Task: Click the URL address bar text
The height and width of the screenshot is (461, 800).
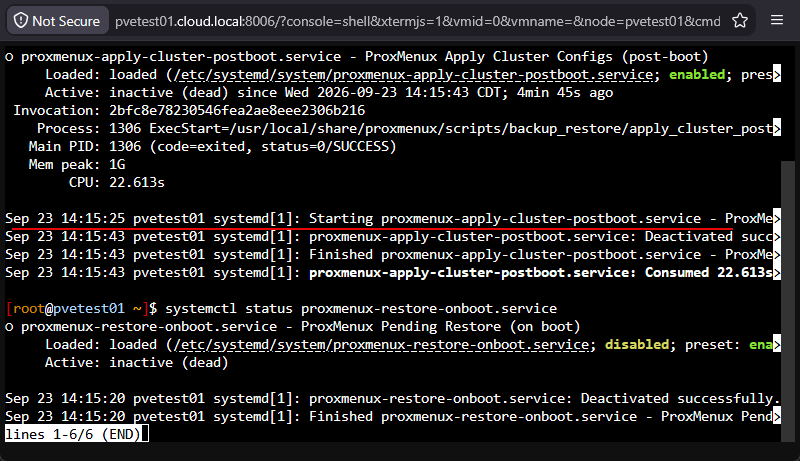Action: pyautogui.click(x=417, y=21)
